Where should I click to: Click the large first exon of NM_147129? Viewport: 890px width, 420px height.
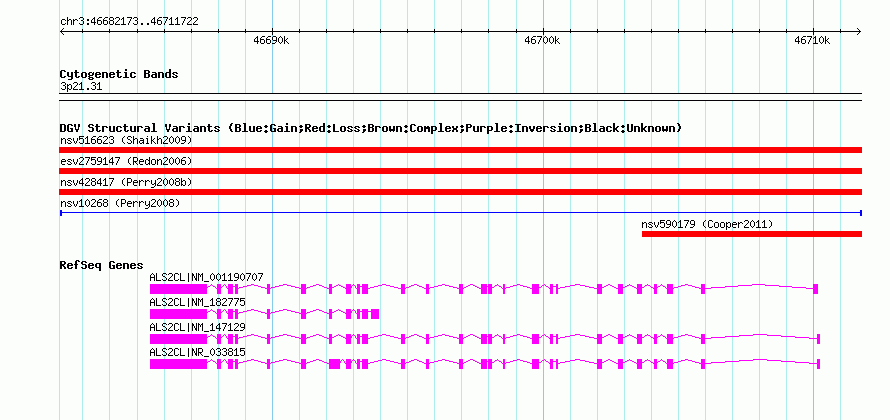pos(178,339)
